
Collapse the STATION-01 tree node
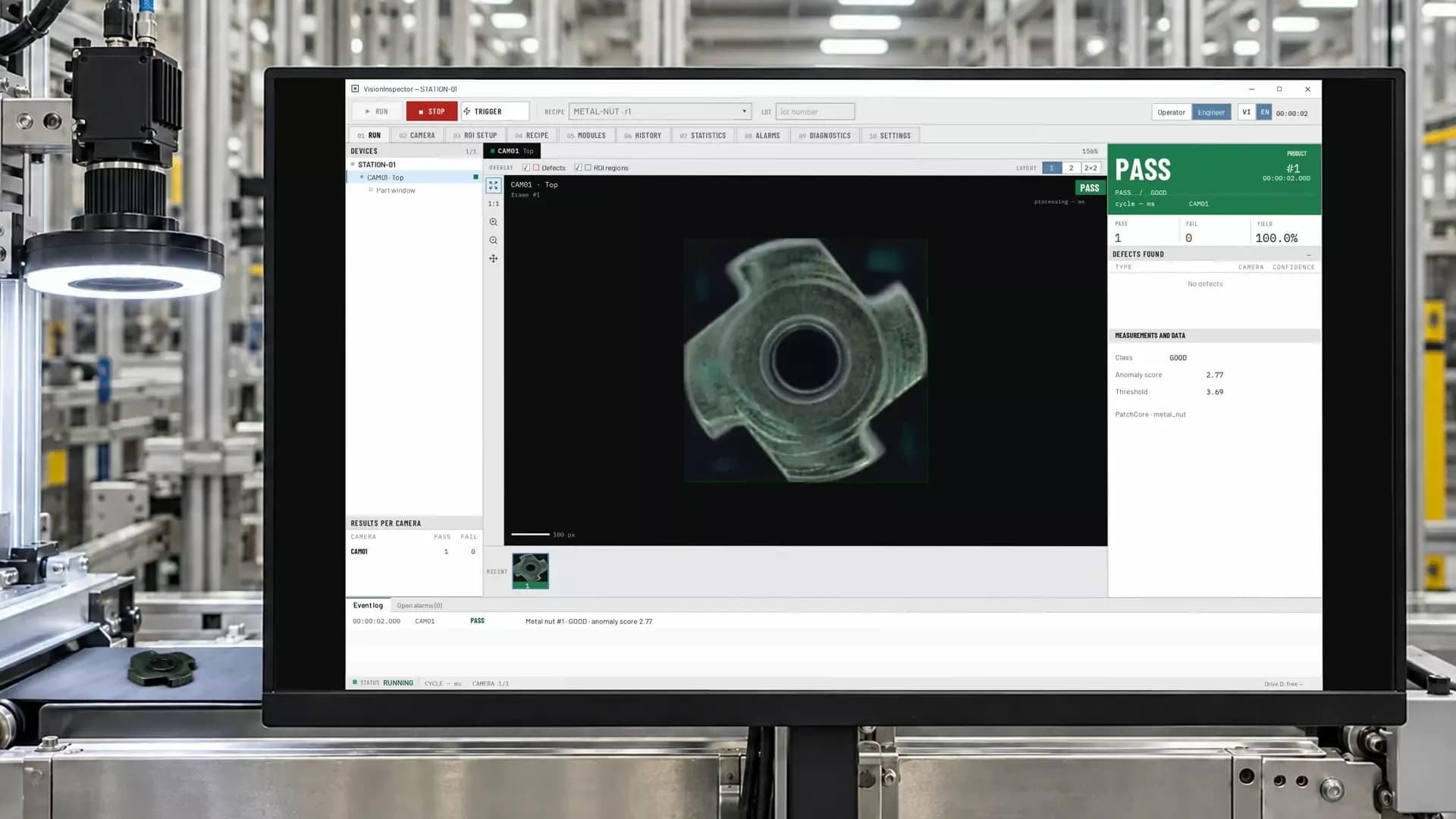tap(353, 165)
